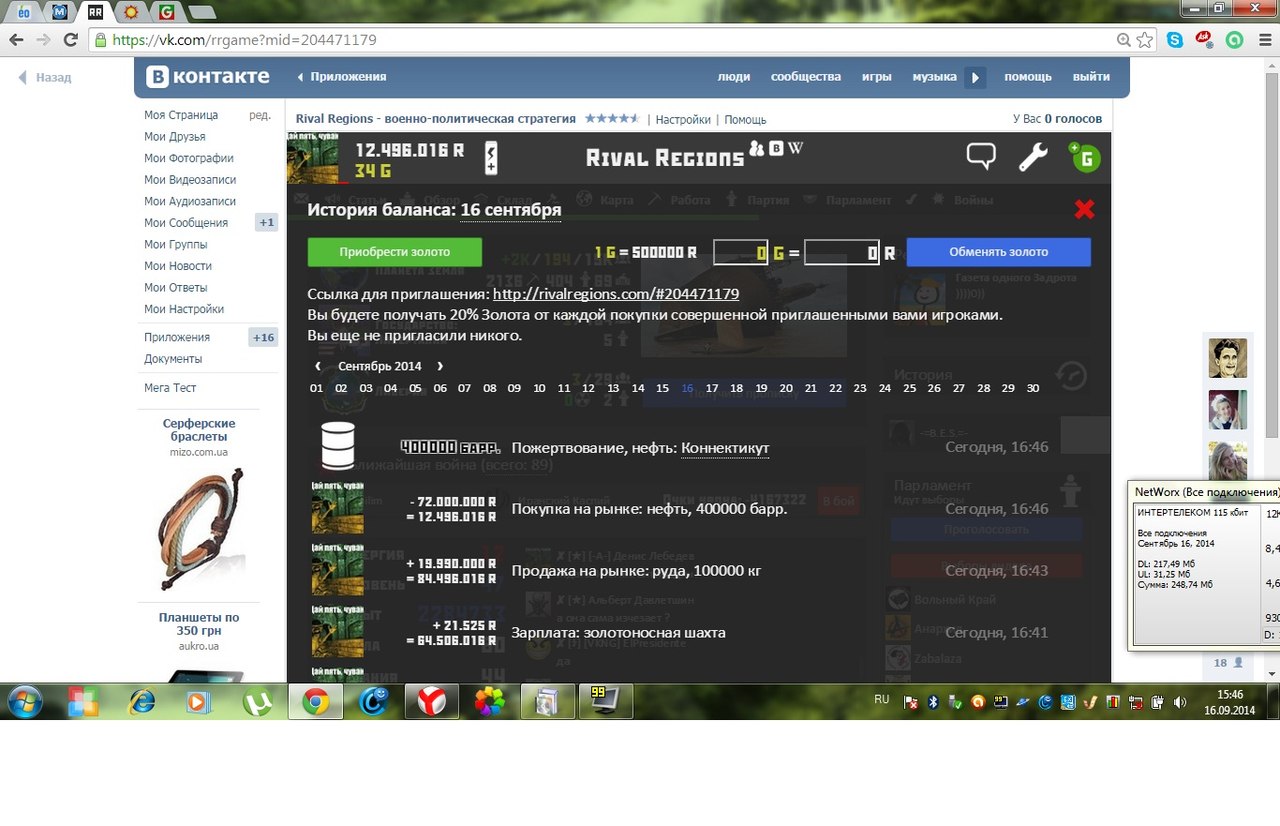Open the player avatar in game header
The image size is (1280, 826).
pos(313,157)
